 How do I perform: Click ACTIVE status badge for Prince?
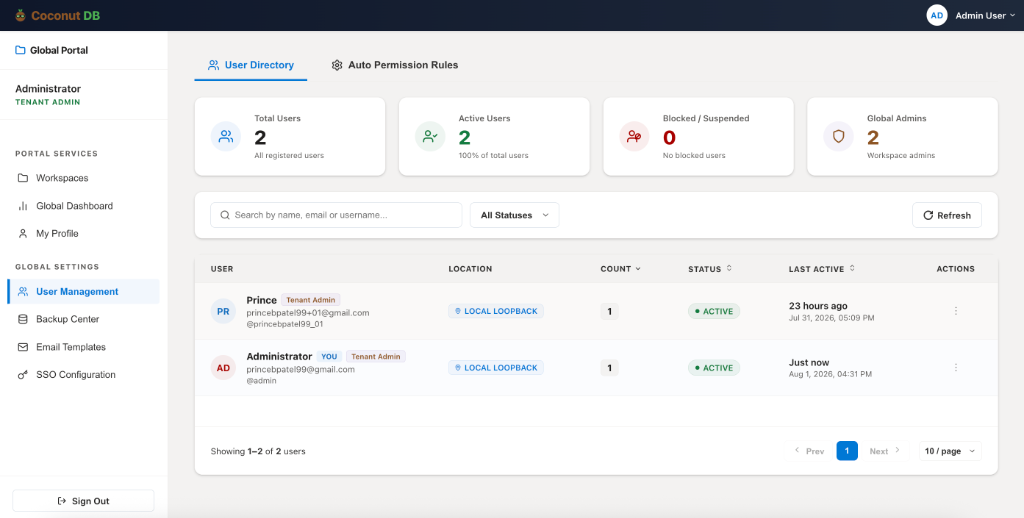coord(714,311)
